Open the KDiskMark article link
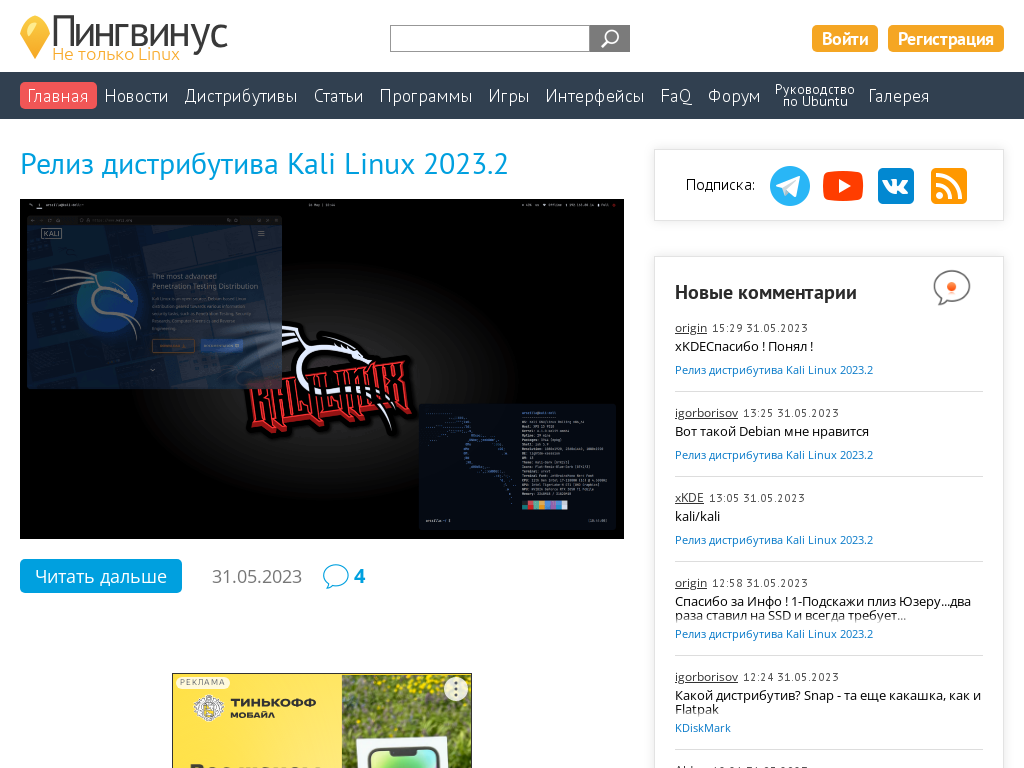 coord(702,728)
